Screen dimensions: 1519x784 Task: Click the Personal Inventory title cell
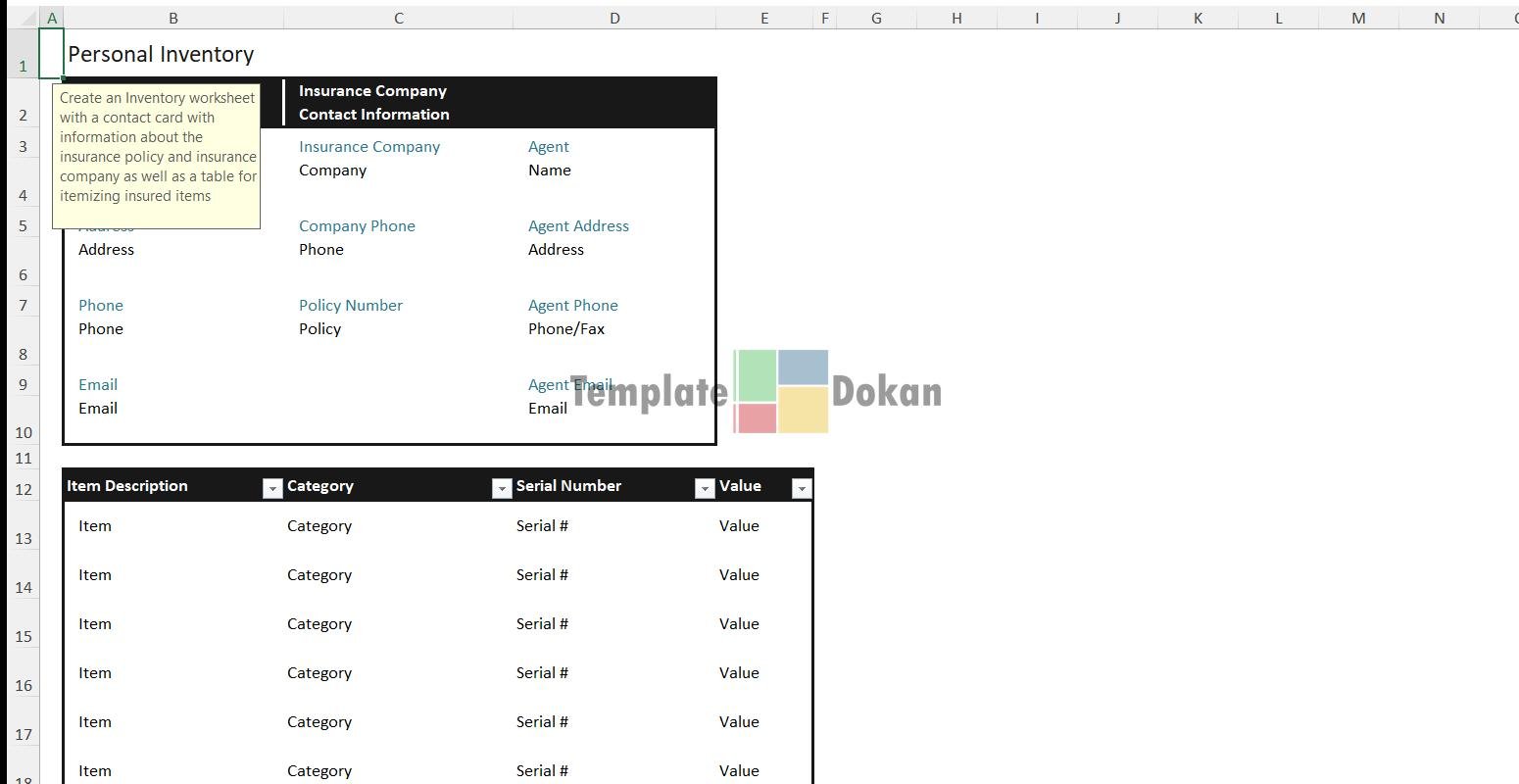(162, 55)
